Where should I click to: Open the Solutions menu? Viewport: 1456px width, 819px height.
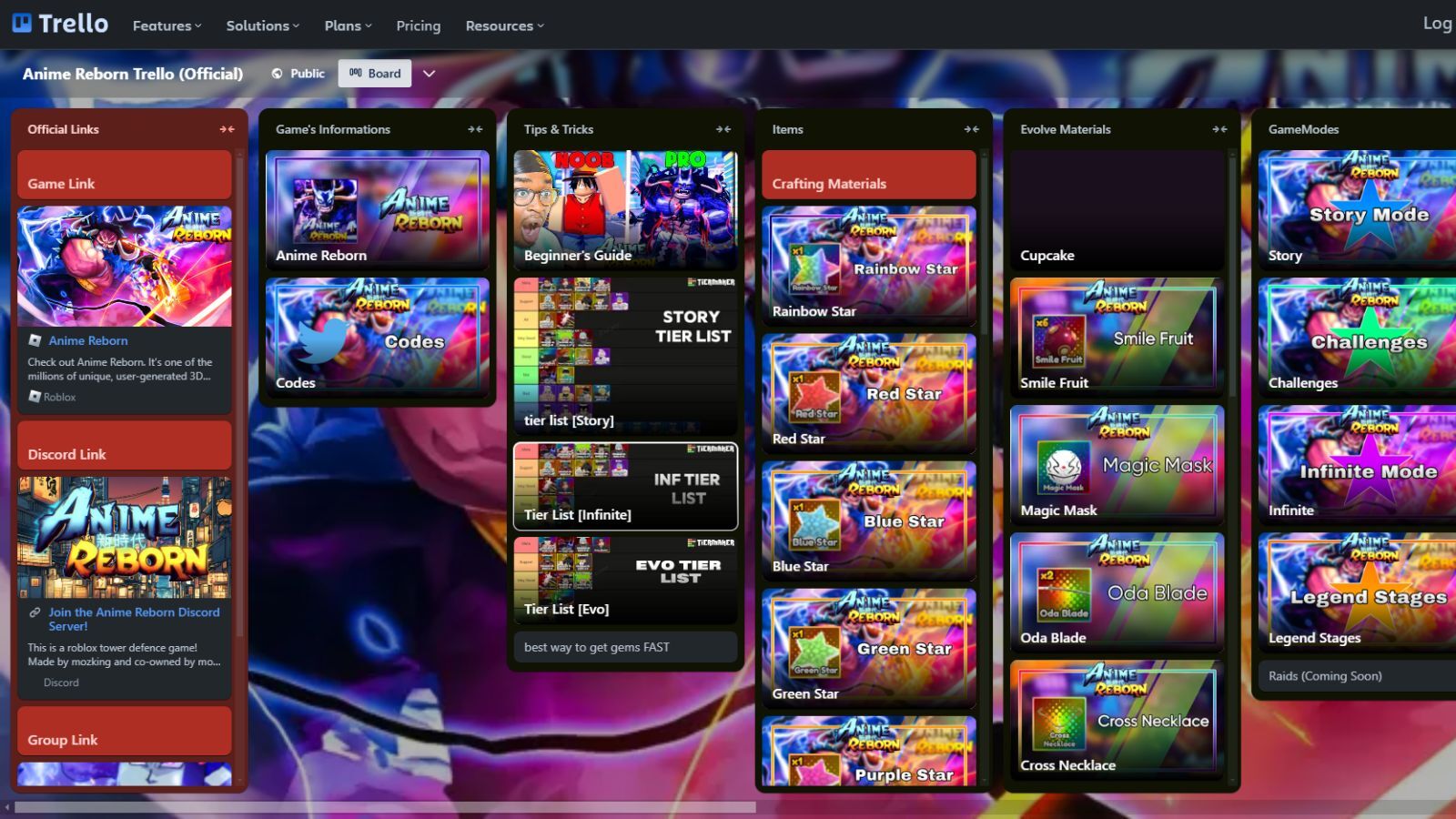(262, 25)
